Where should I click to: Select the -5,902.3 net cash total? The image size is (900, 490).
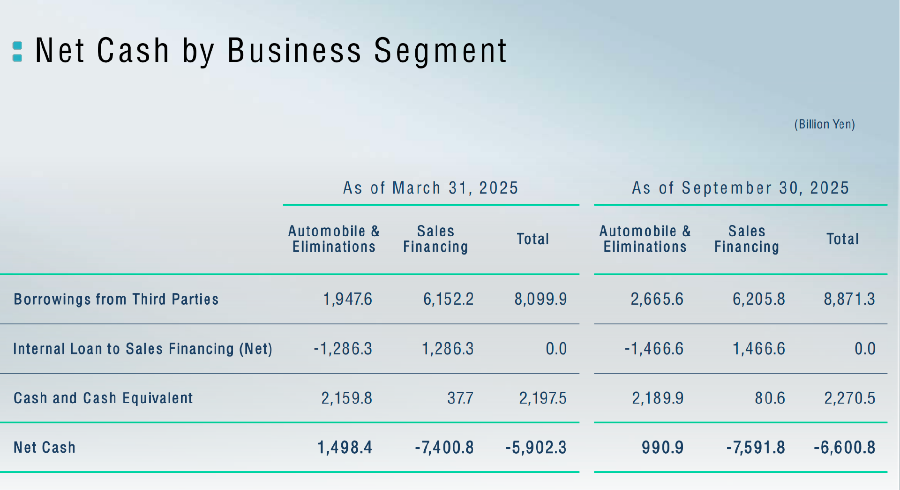pyautogui.click(x=536, y=447)
